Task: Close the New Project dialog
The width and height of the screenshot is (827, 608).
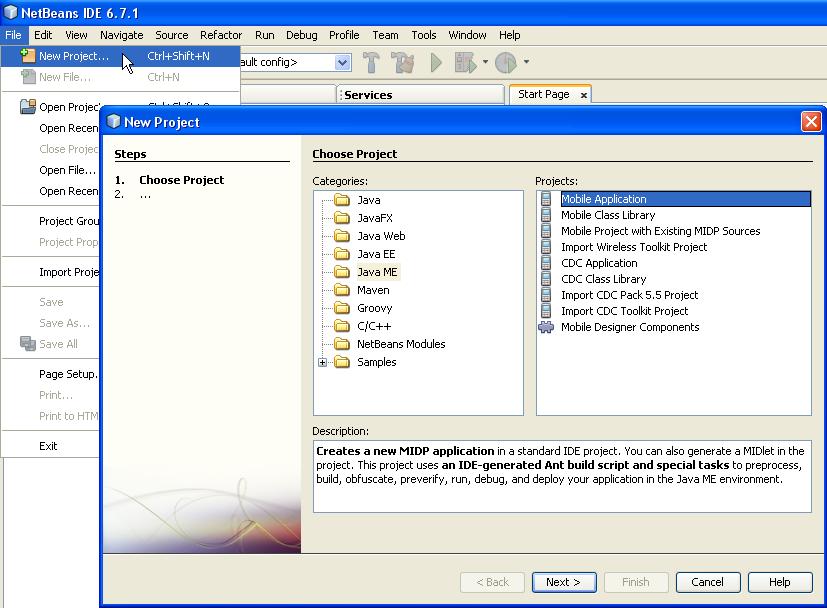Action: [811, 122]
